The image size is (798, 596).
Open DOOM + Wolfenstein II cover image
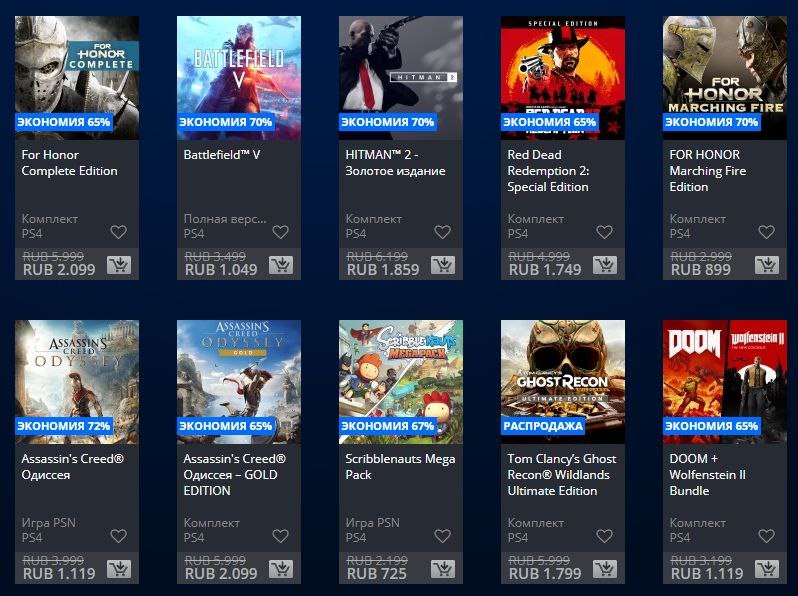725,382
